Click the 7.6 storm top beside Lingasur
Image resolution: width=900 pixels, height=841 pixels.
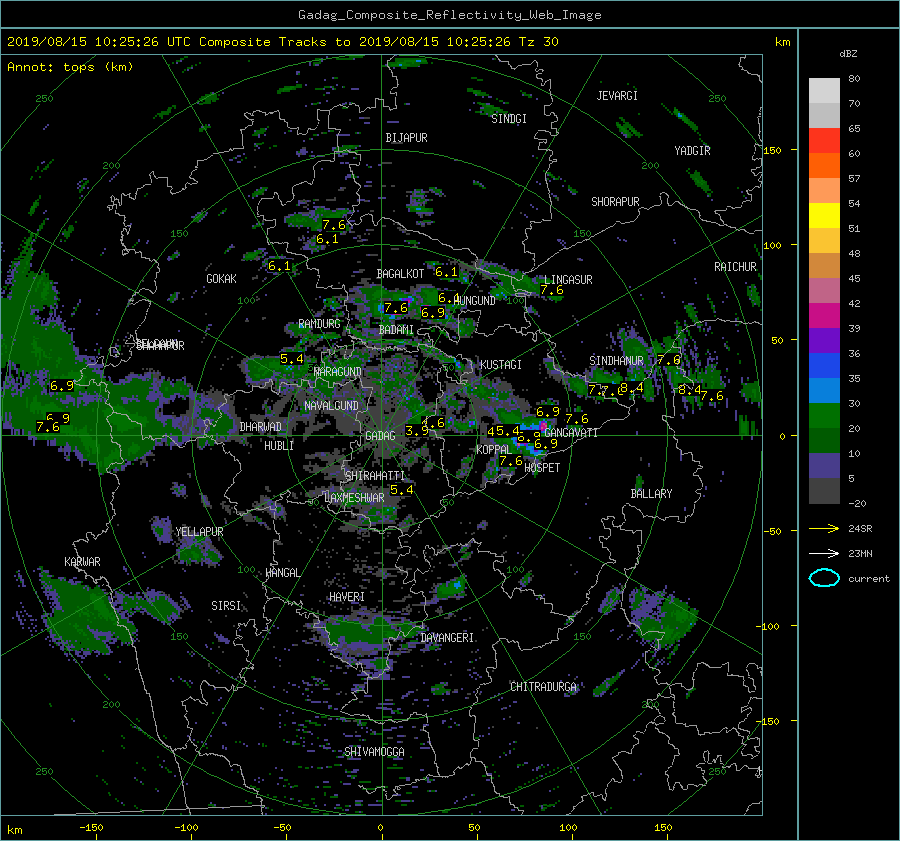552,290
